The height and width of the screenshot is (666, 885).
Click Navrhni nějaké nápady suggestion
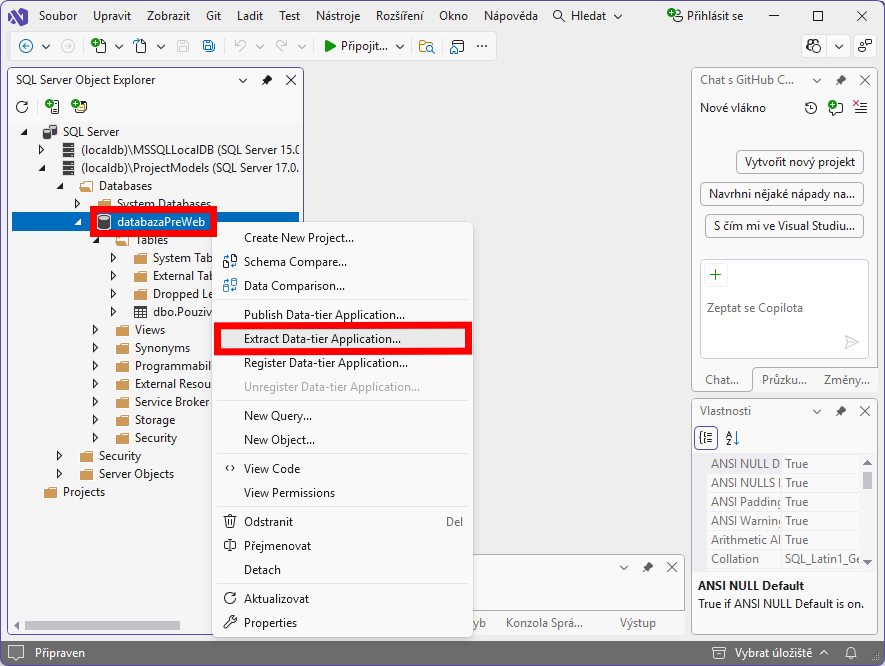click(x=782, y=194)
